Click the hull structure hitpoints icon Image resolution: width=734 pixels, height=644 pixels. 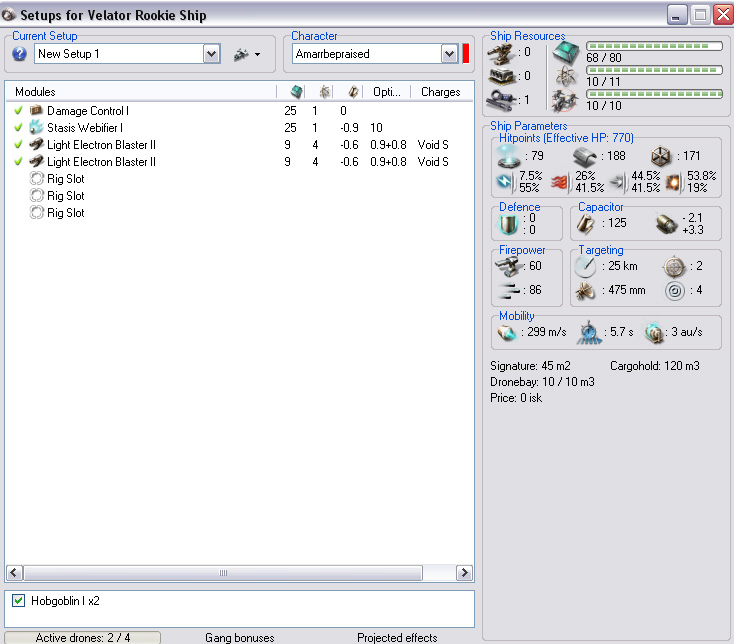point(661,156)
